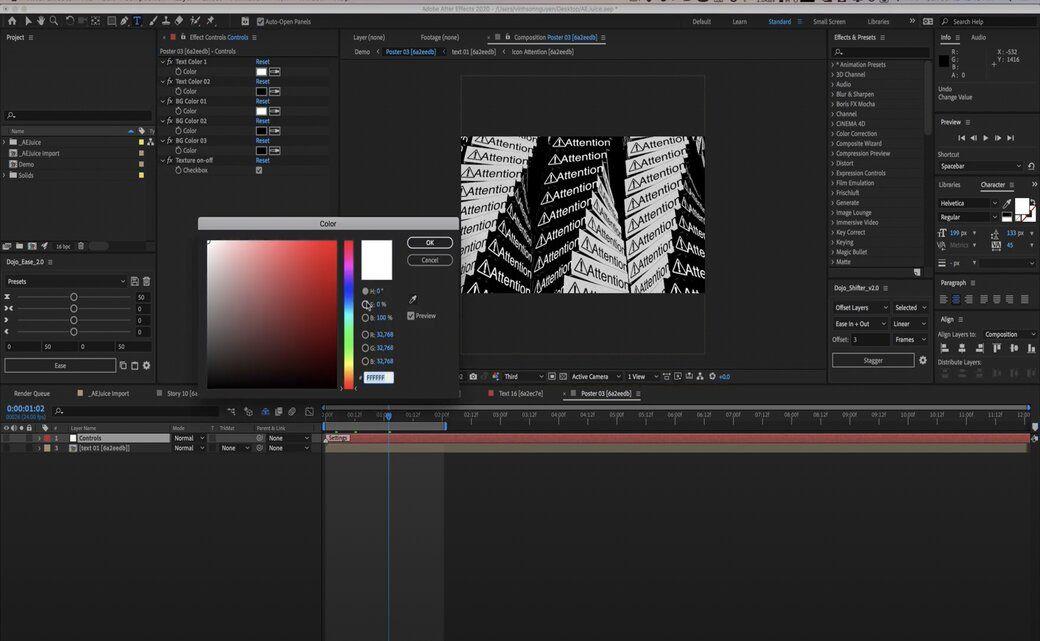Image resolution: width=1040 pixels, height=641 pixels.
Task: Uncheck Preview in the Color dialog
Action: (x=411, y=316)
